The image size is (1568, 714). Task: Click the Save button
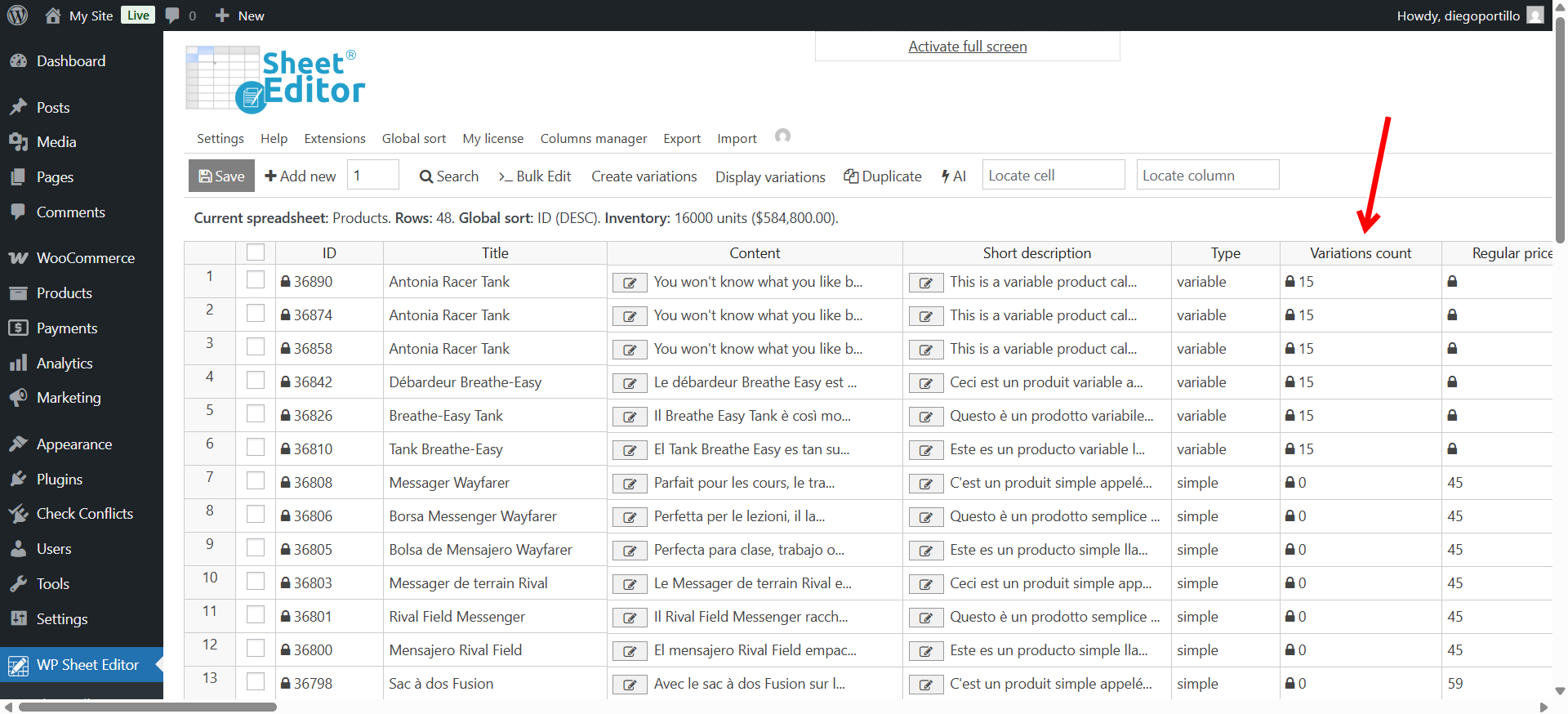click(x=221, y=176)
